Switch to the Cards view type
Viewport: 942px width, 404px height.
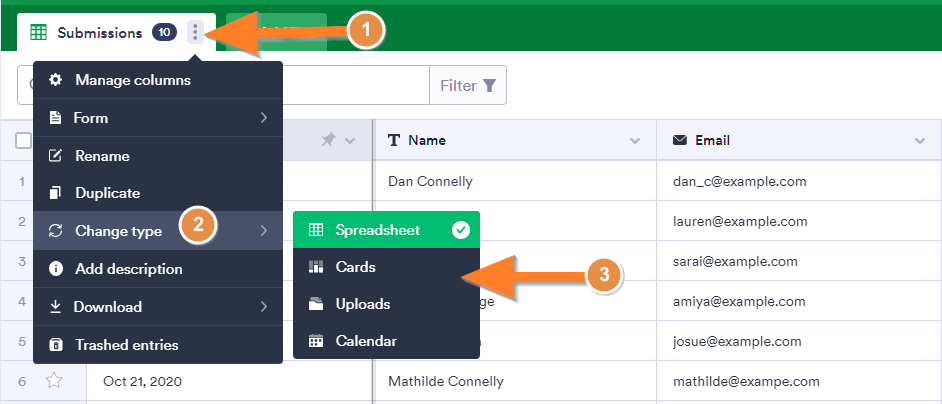coord(356,267)
